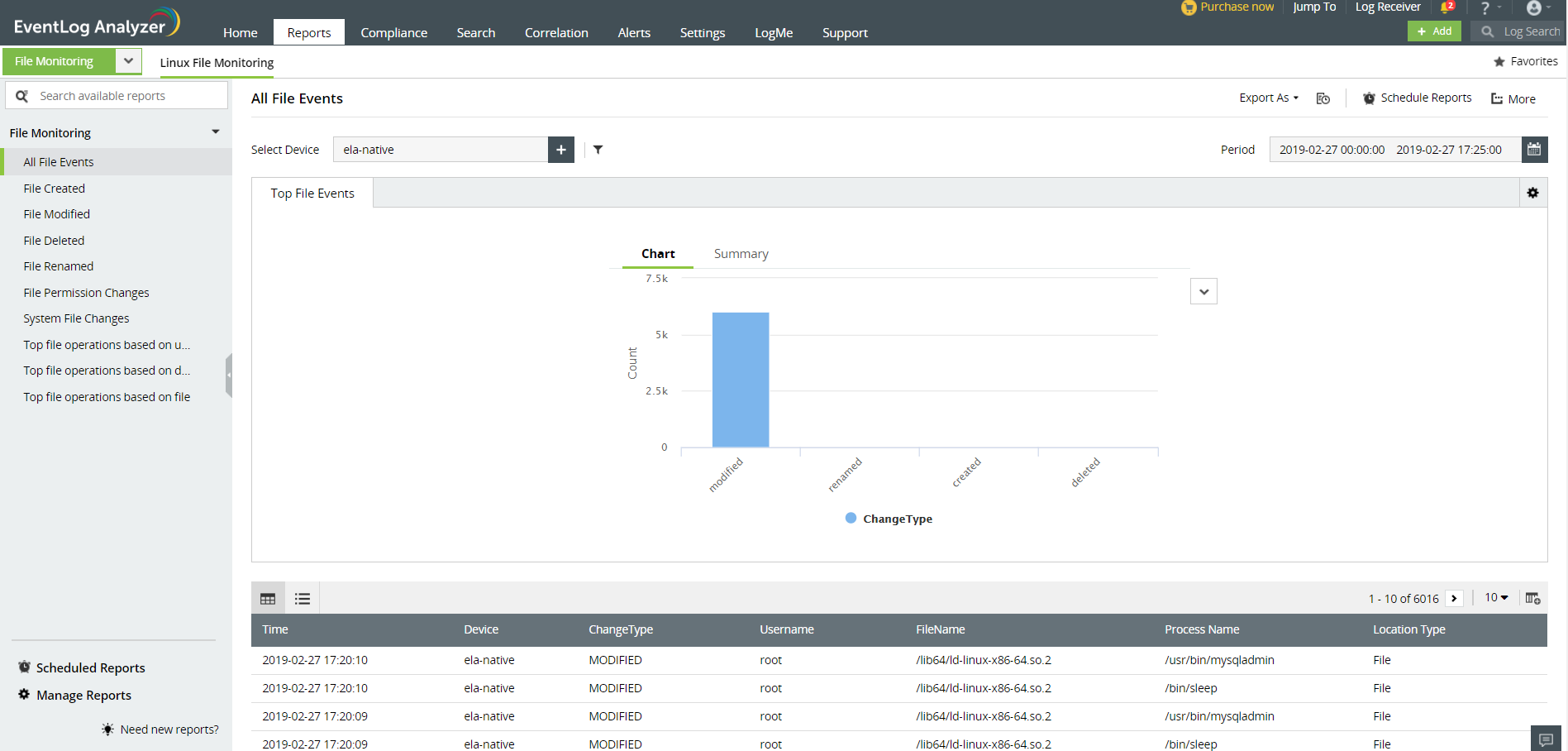The width and height of the screenshot is (1568, 751).
Task: Open the device filter funnel icon
Action: tap(598, 150)
